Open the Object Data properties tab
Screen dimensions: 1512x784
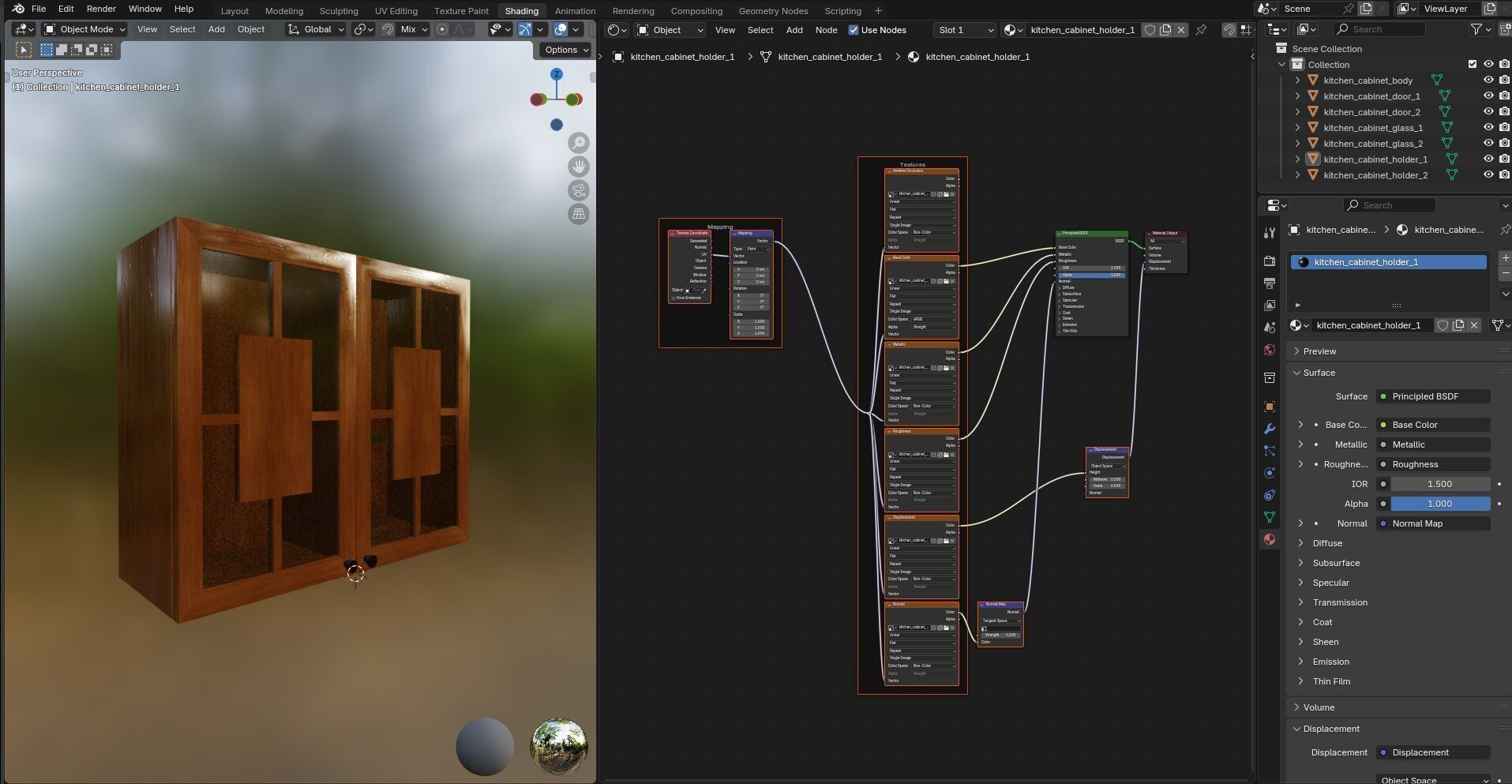pyautogui.click(x=1269, y=517)
